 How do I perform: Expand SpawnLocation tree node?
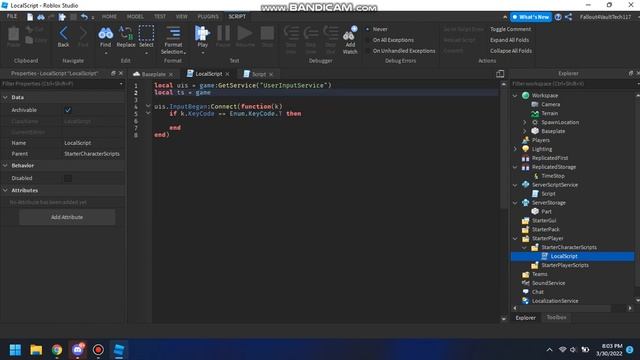pos(525,122)
